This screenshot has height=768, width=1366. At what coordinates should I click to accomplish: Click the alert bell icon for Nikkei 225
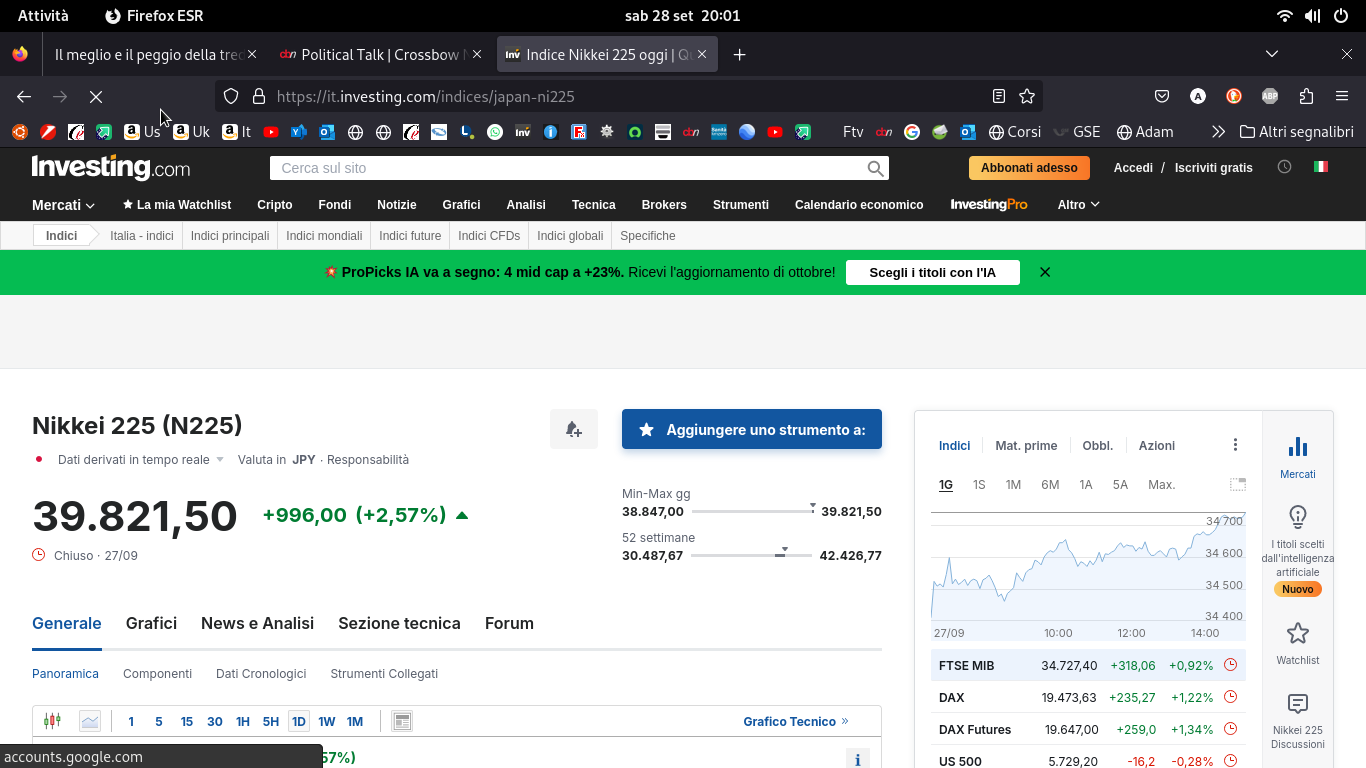tap(574, 429)
